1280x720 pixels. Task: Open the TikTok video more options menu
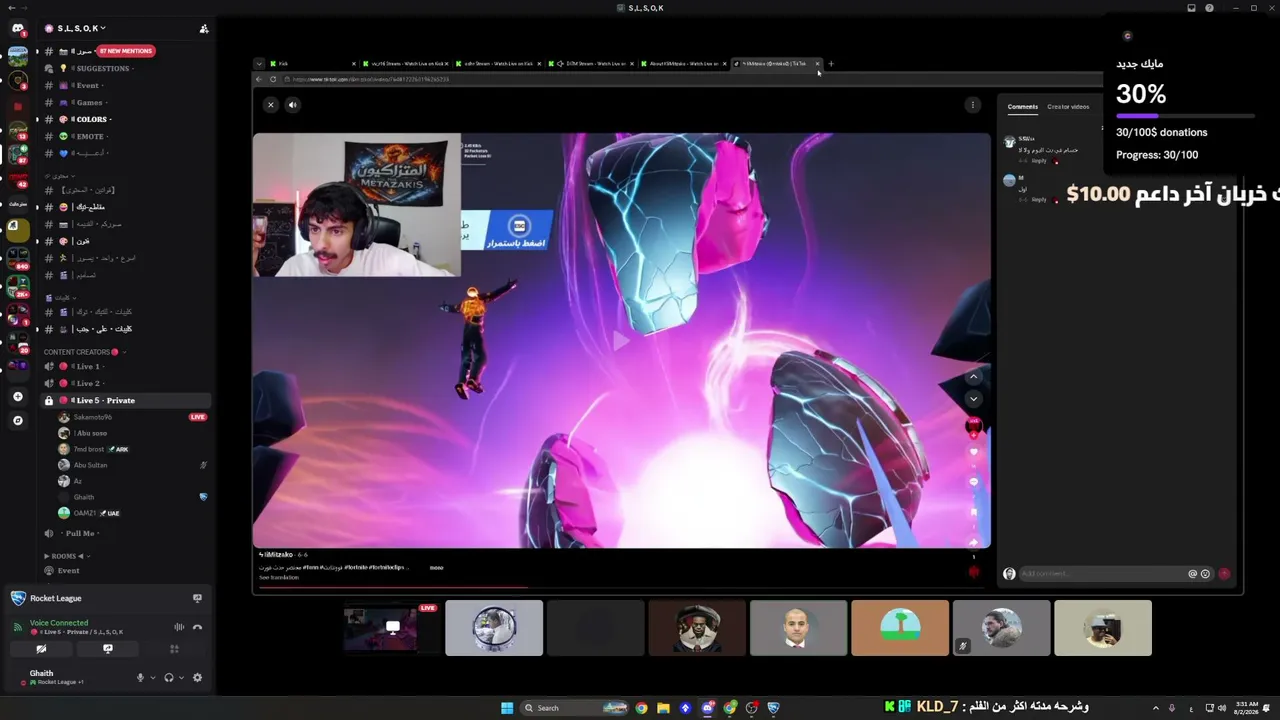972,104
